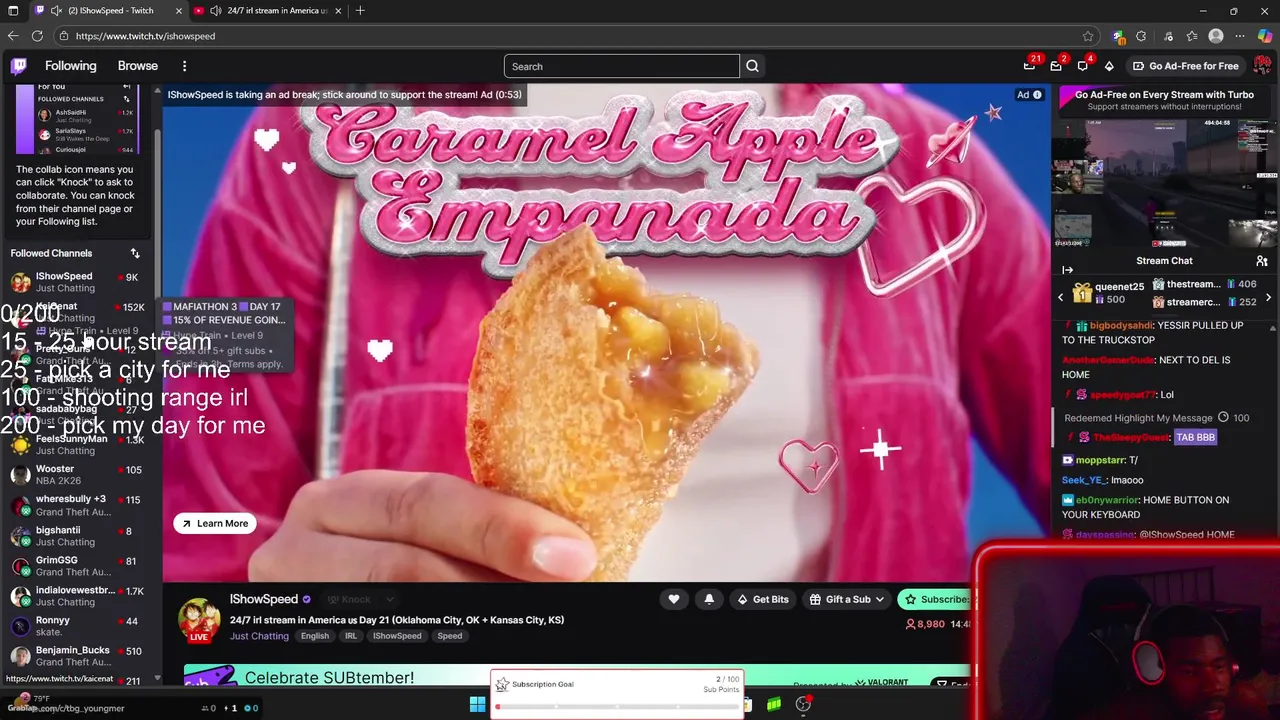This screenshot has width=1280, height=720.
Task: Collapse chat with the arrow icon
Action: [x=1067, y=270]
